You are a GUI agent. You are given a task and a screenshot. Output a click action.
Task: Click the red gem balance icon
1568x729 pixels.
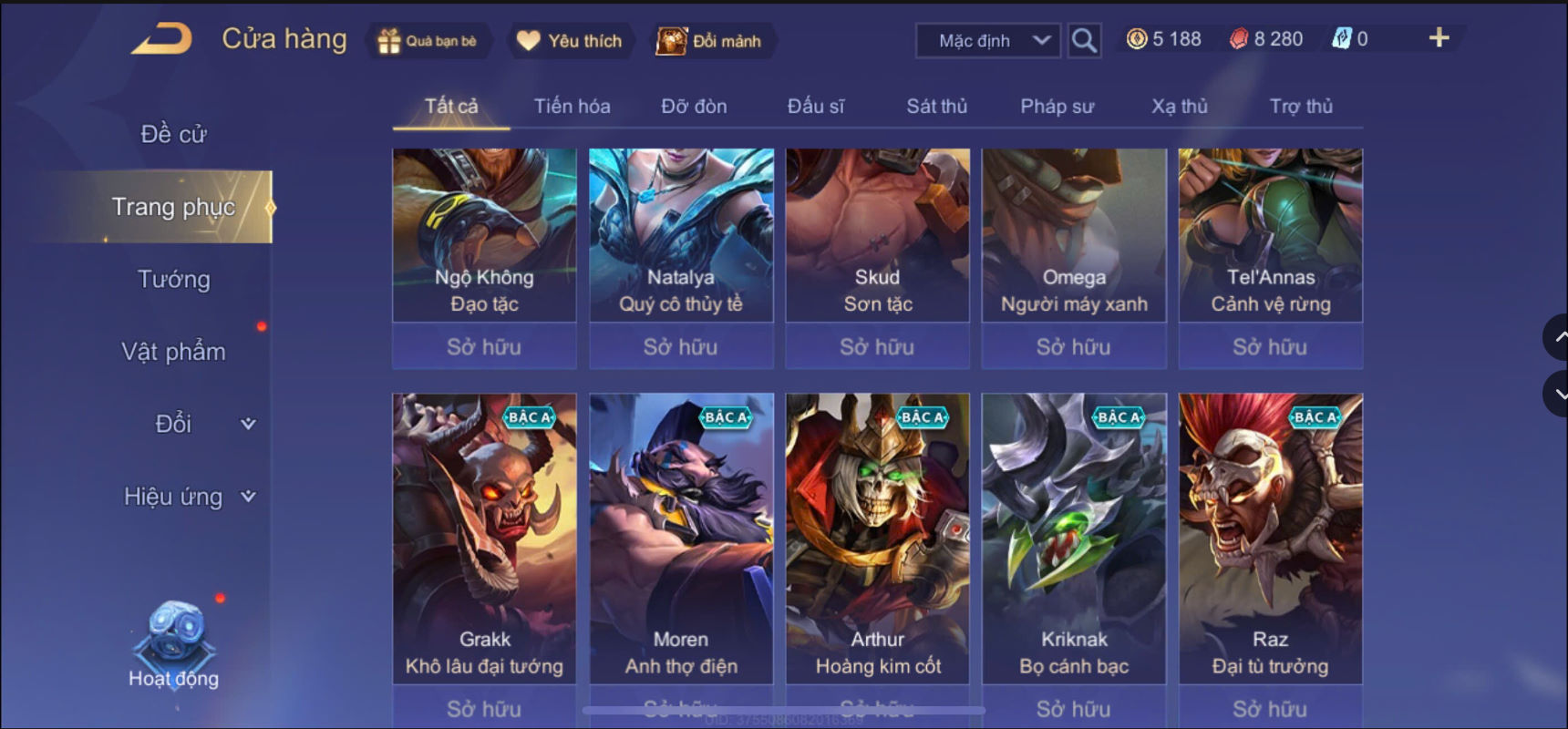point(1238,39)
